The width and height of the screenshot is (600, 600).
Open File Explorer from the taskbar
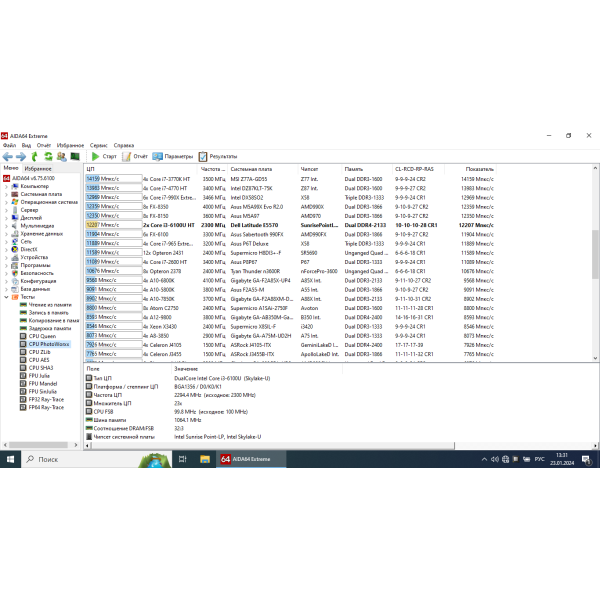pyautogui.click(x=205, y=459)
